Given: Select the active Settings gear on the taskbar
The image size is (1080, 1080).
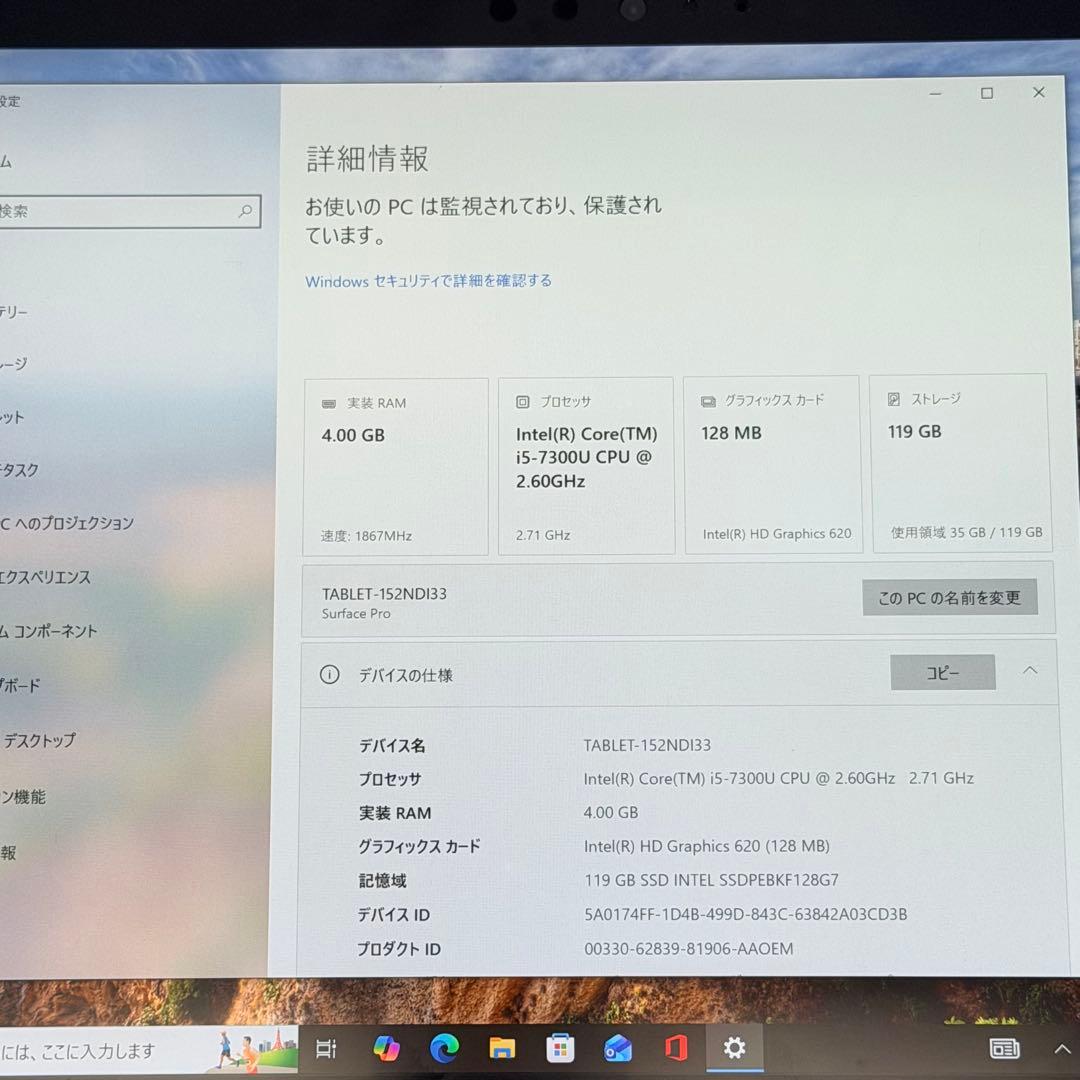Looking at the screenshot, I should pyautogui.click(x=734, y=1048).
